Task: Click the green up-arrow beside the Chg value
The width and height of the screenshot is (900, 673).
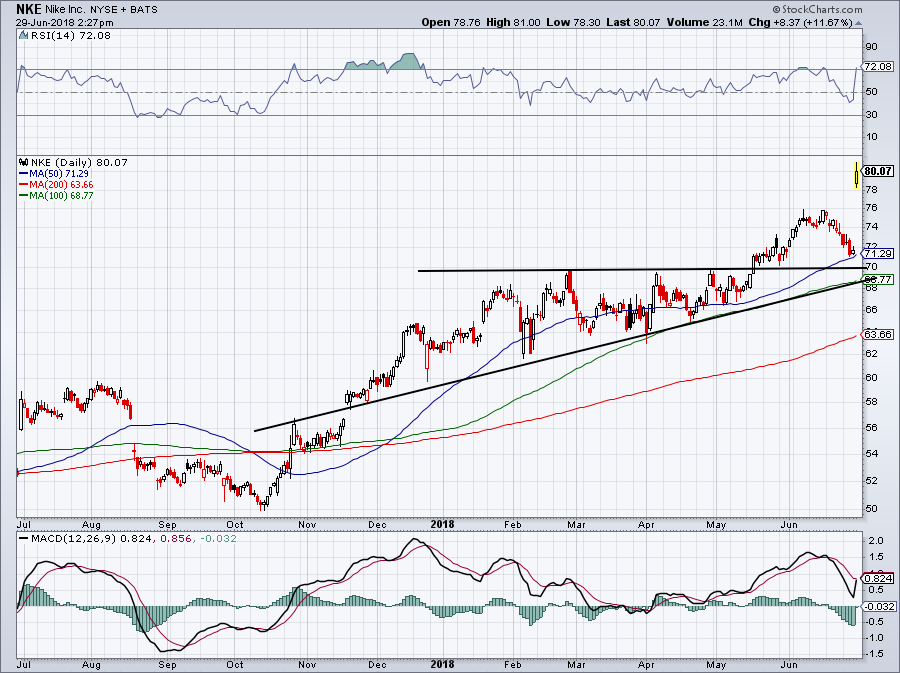Action: pyautogui.click(x=858, y=23)
